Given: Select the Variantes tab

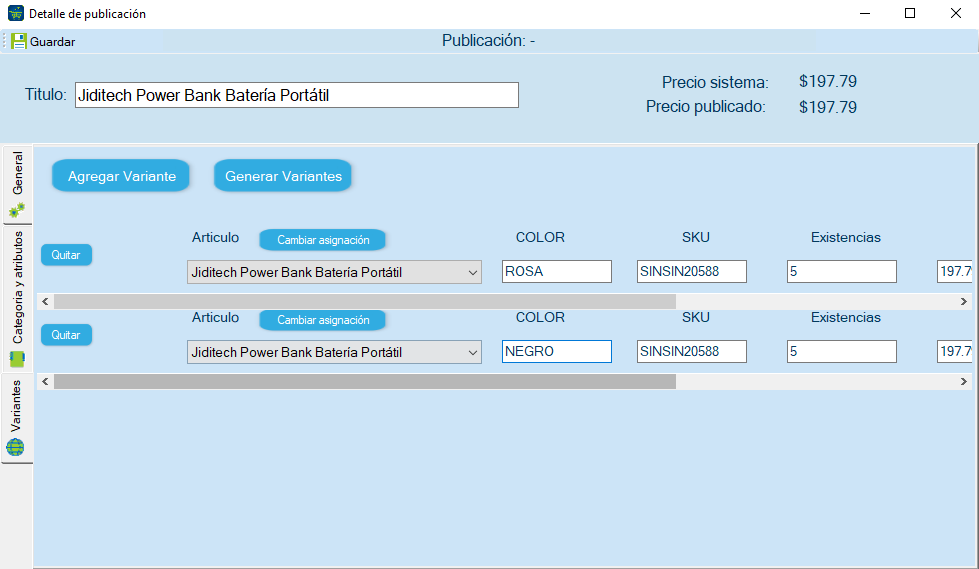Looking at the screenshot, I should click(17, 418).
